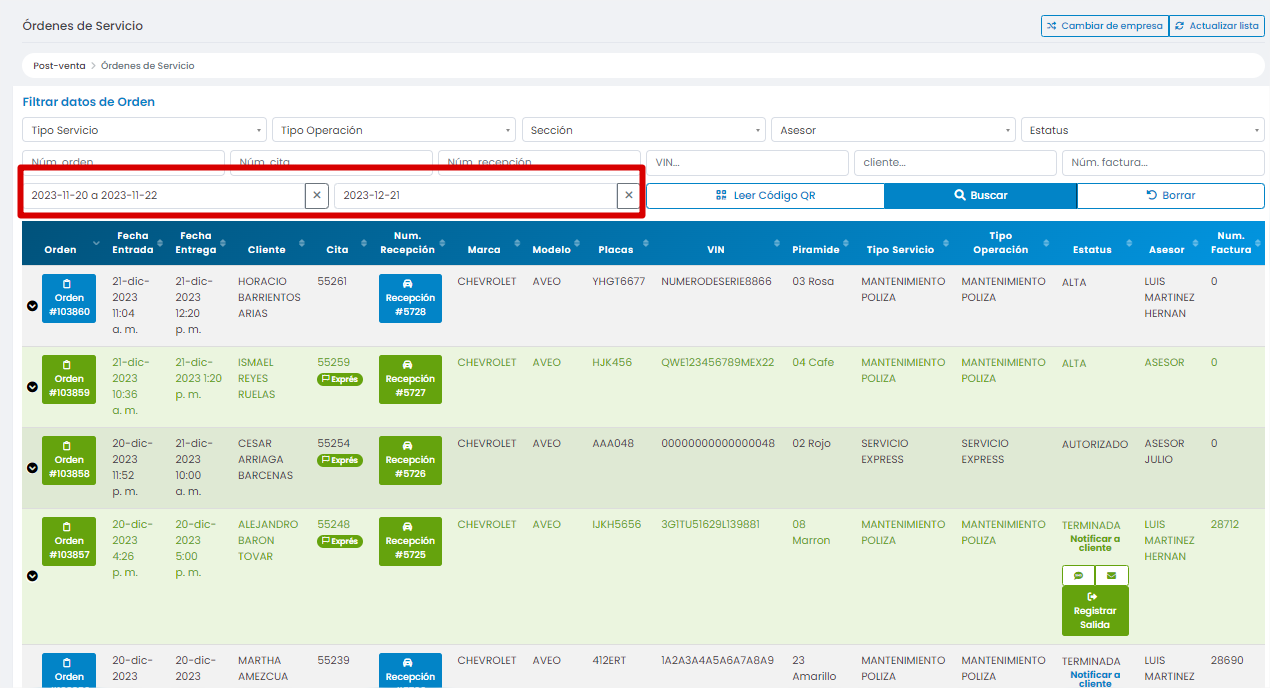
Task: Click VIN QWE123456789MEX22
Action: click(x=717, y=362)
